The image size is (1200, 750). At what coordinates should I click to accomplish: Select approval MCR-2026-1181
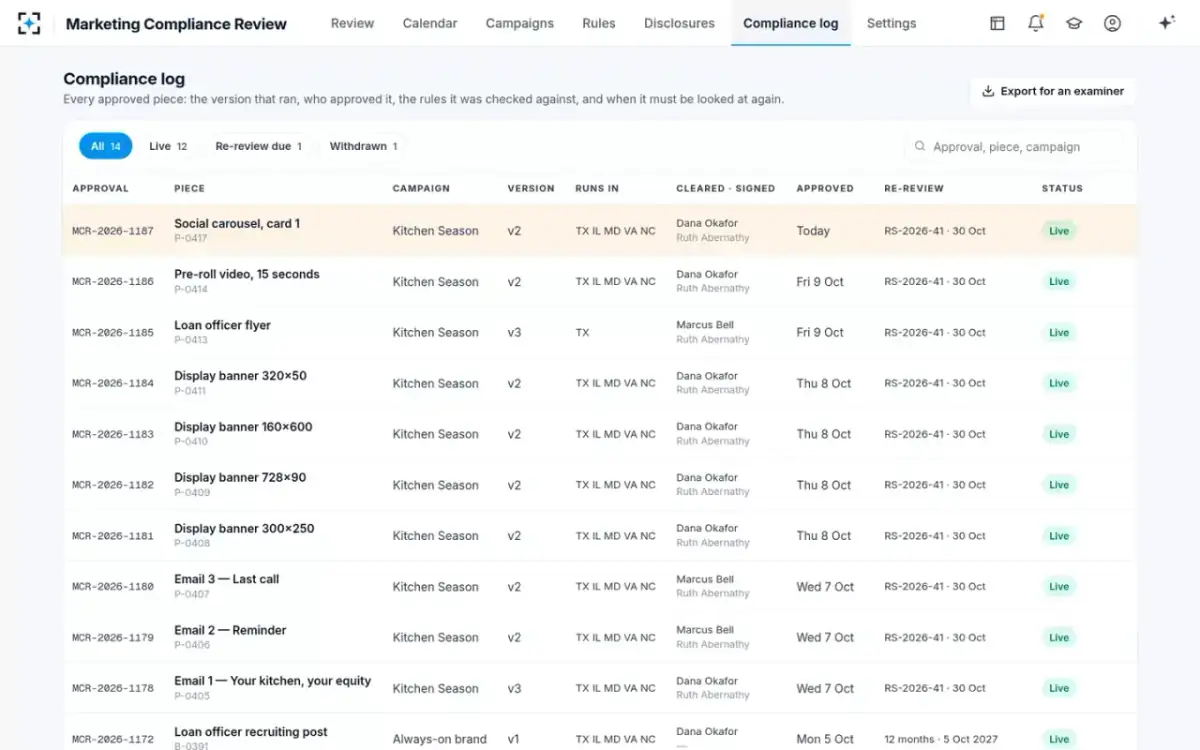[113, 536]
